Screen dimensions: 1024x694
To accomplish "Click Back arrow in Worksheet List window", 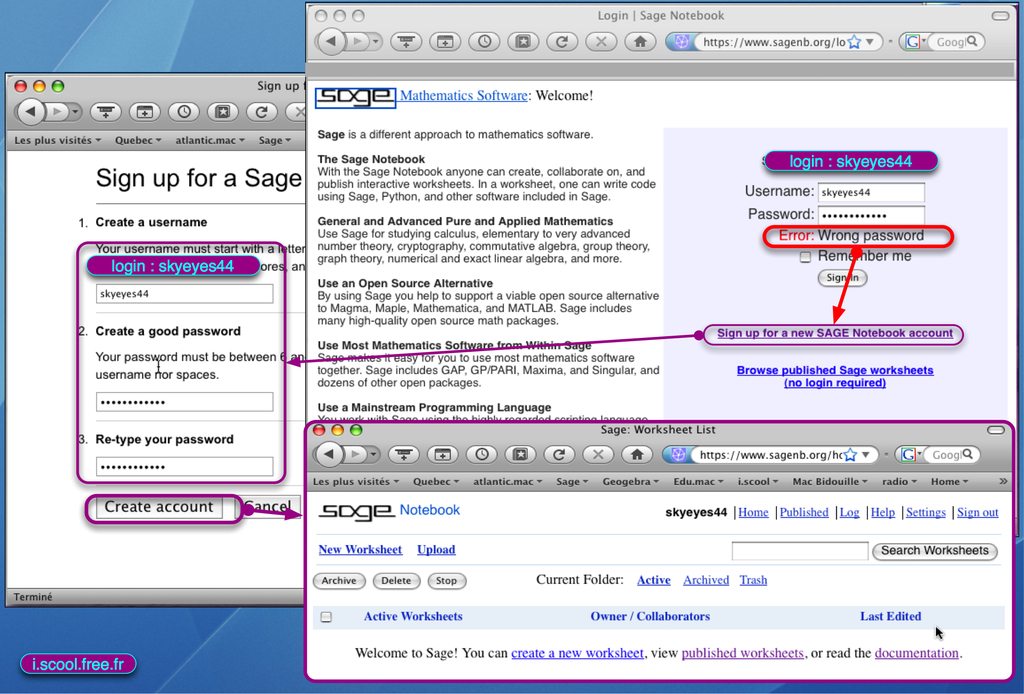I will (x=329, y=454).
